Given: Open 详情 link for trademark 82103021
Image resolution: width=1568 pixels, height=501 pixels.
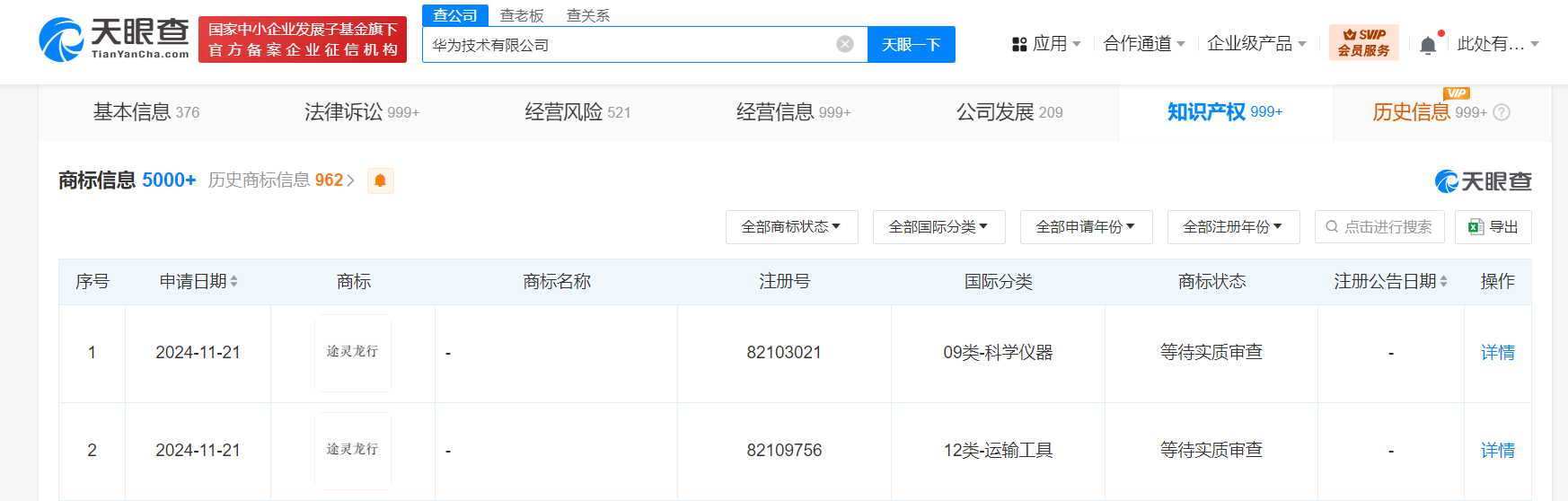Looking at the screenshot, I should click(x=1497, y=353).
